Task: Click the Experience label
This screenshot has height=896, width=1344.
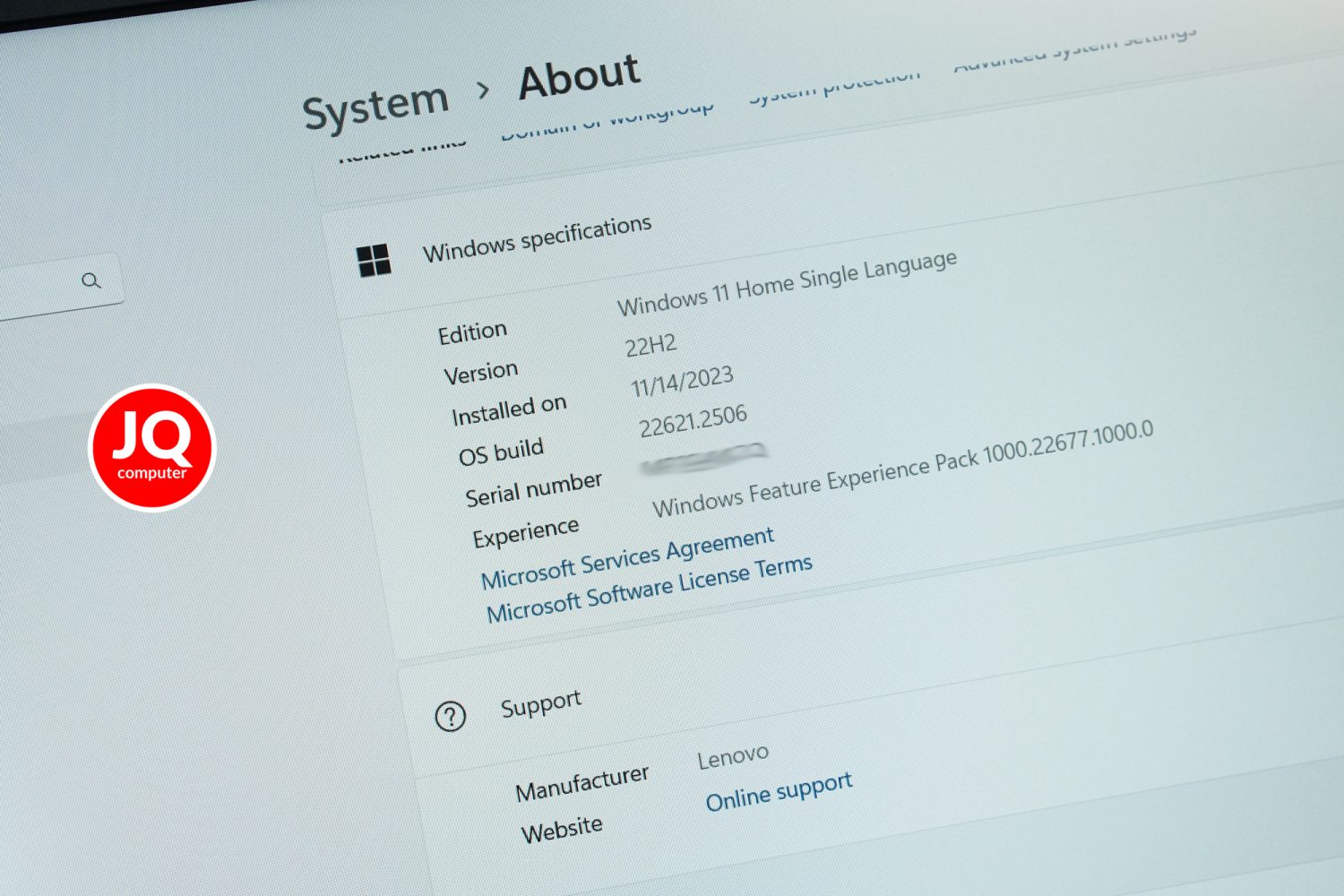Action: coord(526,533)
